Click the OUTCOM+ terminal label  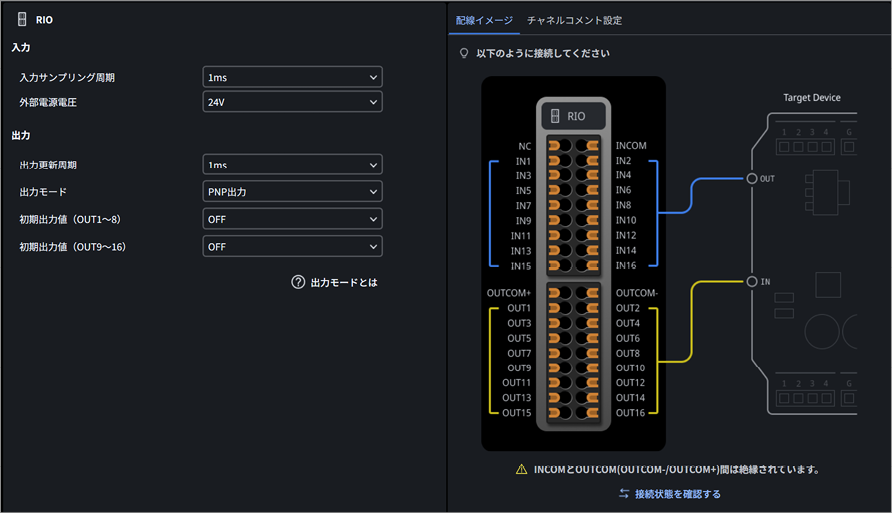509,293
